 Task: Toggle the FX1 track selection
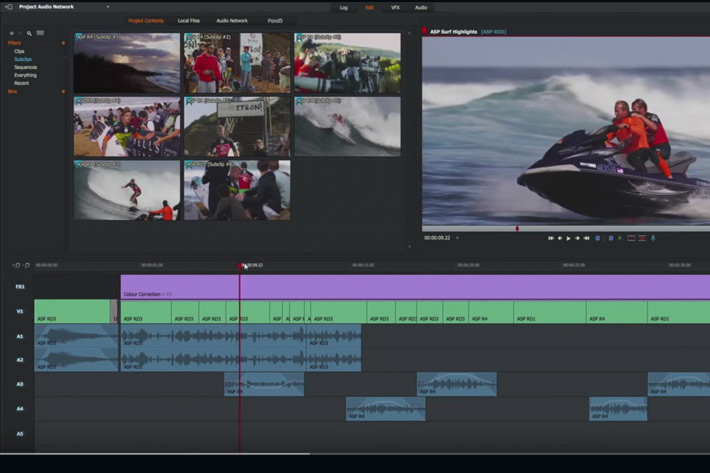tap(19, 287)
